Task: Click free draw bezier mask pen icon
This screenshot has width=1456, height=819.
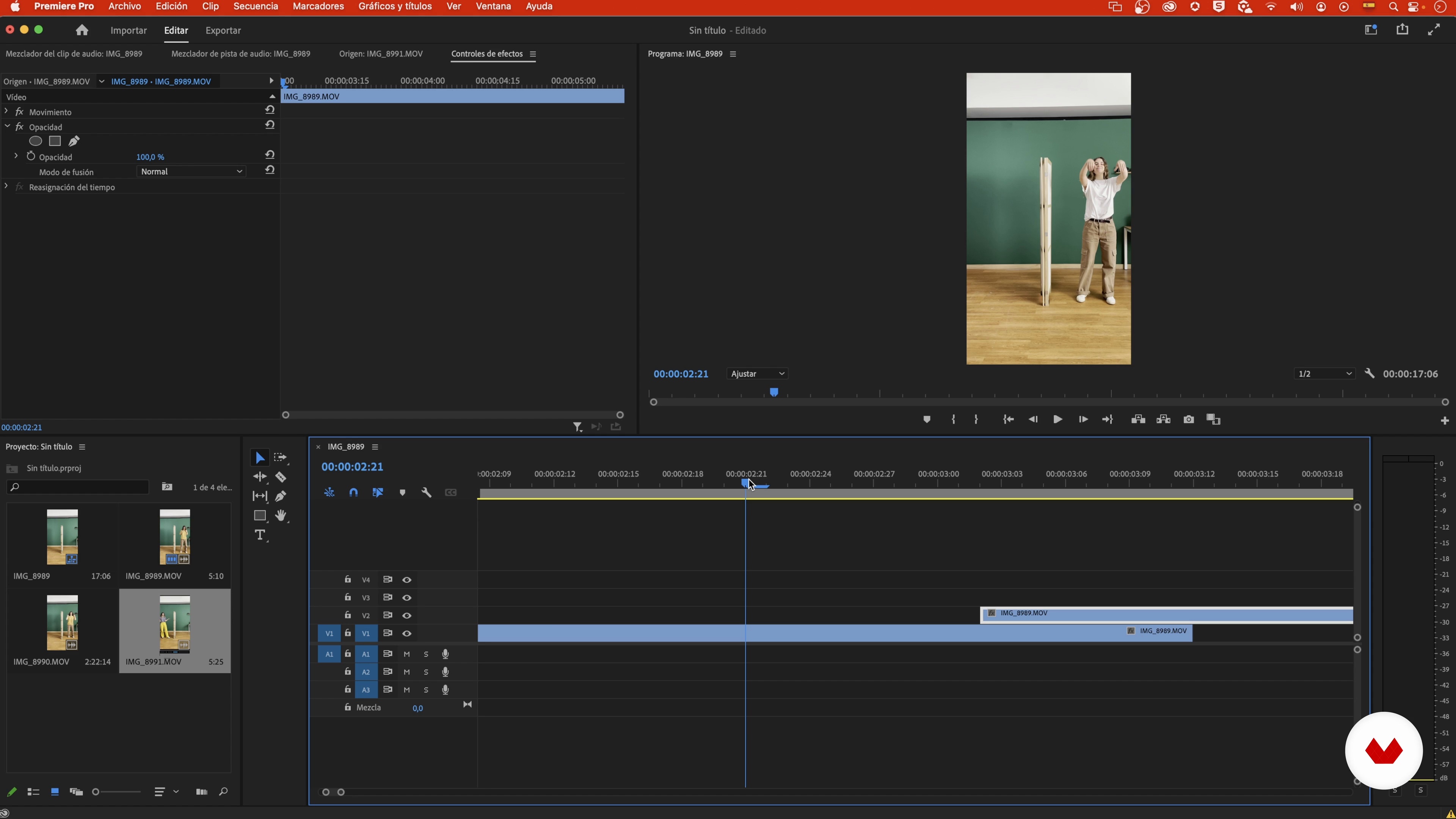Action: (74, 141)
